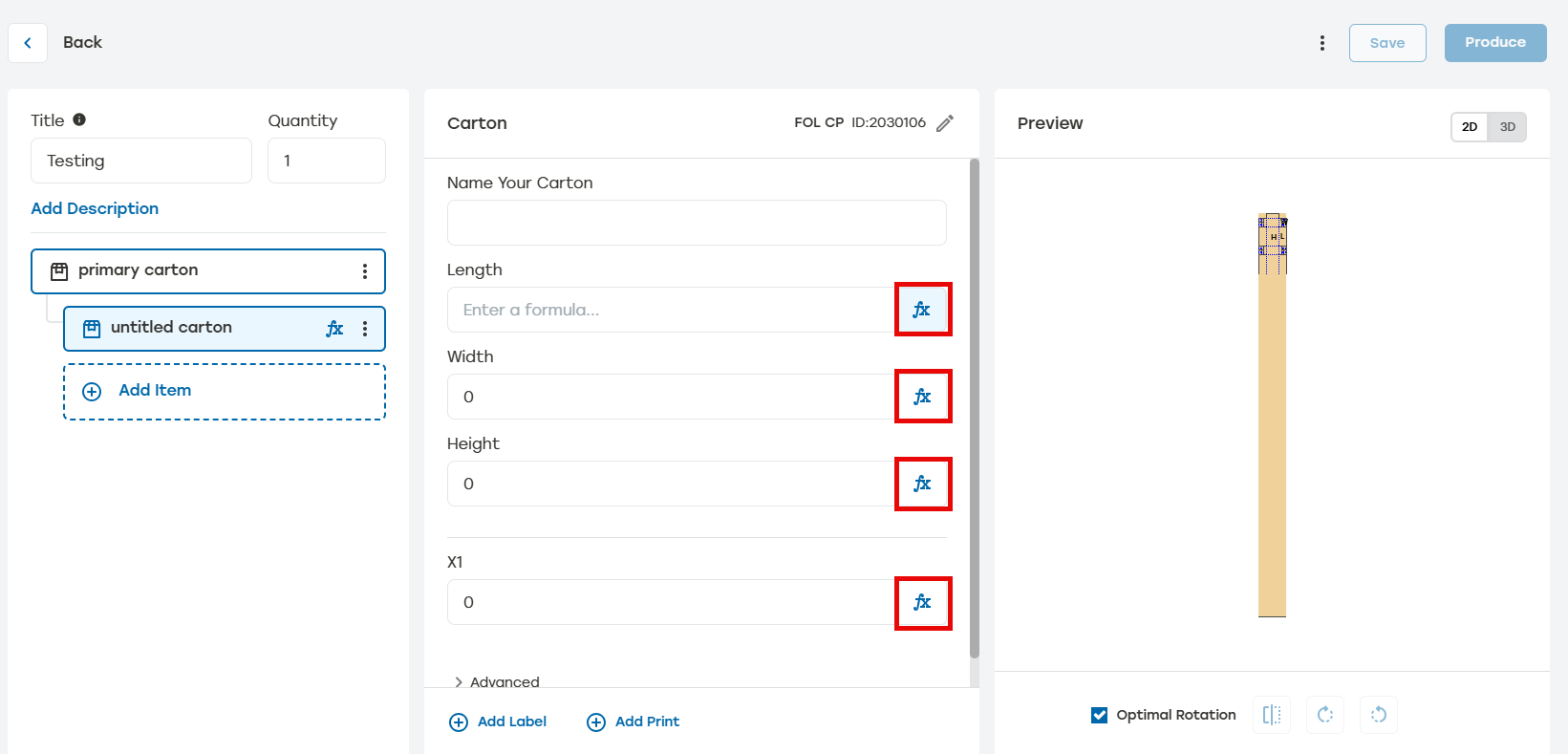Rotate preview counterclockwise

(x=1379, y=715)
